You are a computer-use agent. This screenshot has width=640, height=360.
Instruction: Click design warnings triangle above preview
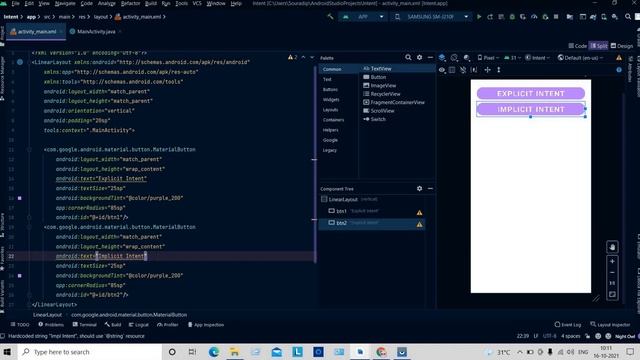click(x=619, y=58)
